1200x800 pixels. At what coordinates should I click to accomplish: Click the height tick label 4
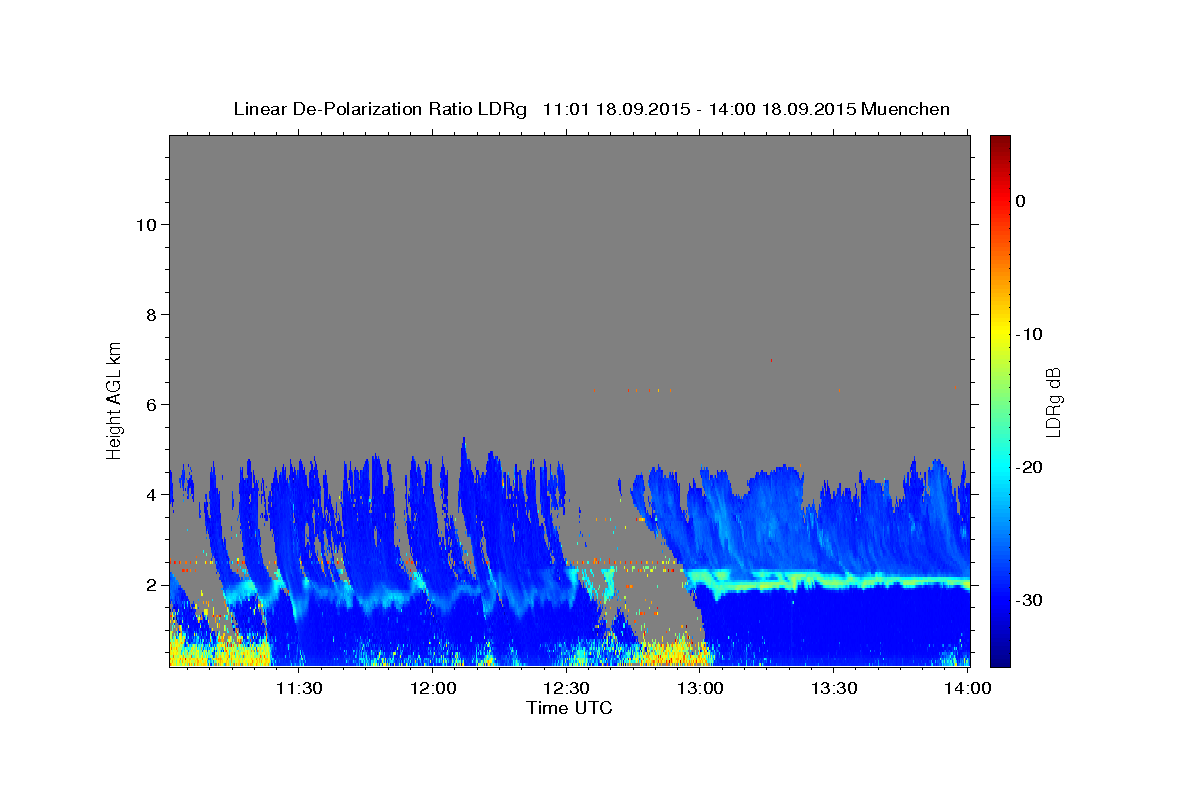(x=150, y=494)
